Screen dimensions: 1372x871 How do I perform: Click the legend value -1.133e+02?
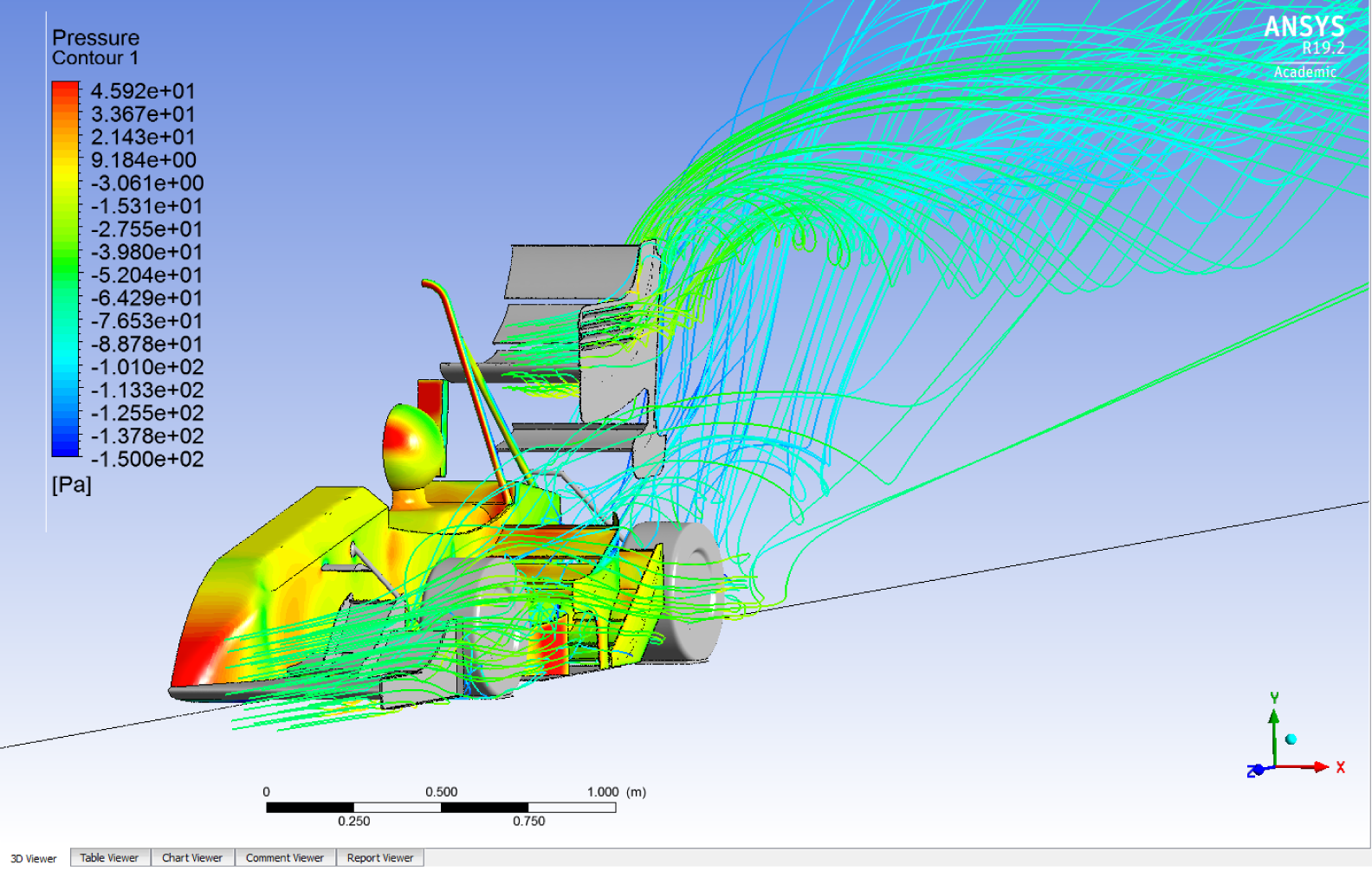pos(147,390)
